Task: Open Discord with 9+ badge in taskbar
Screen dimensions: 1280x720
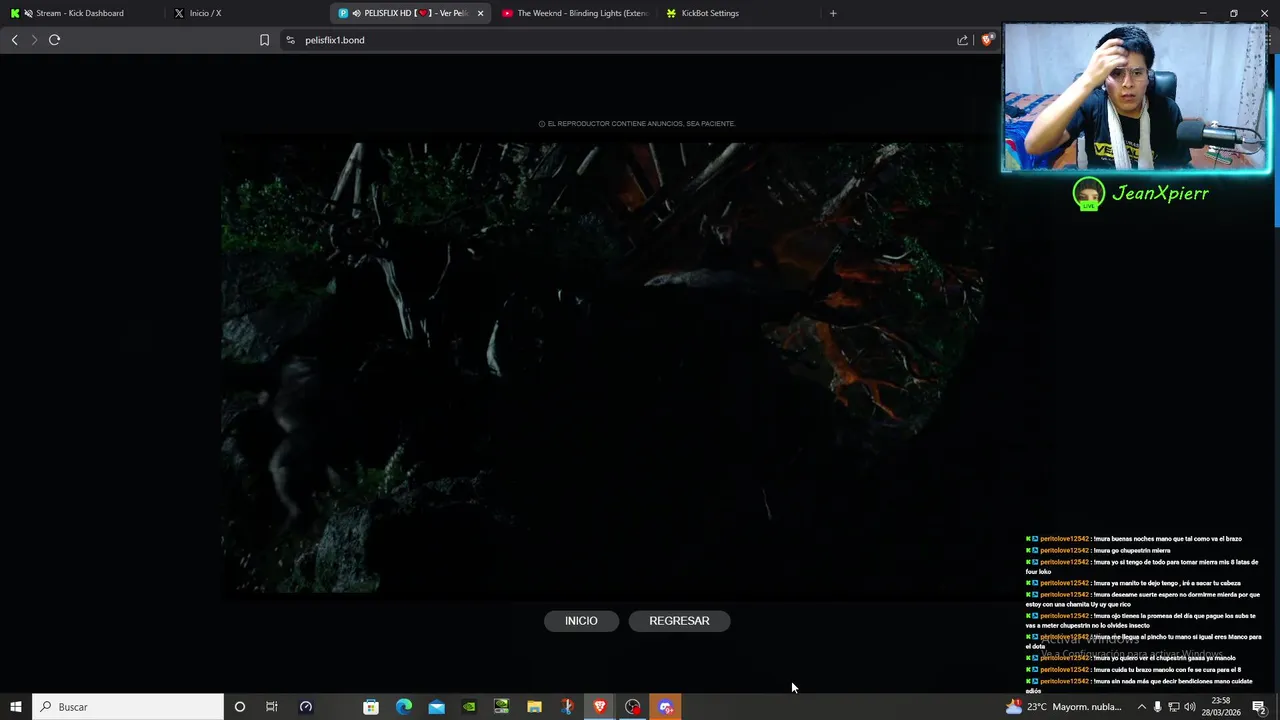Action: click(x=665, y=707)
